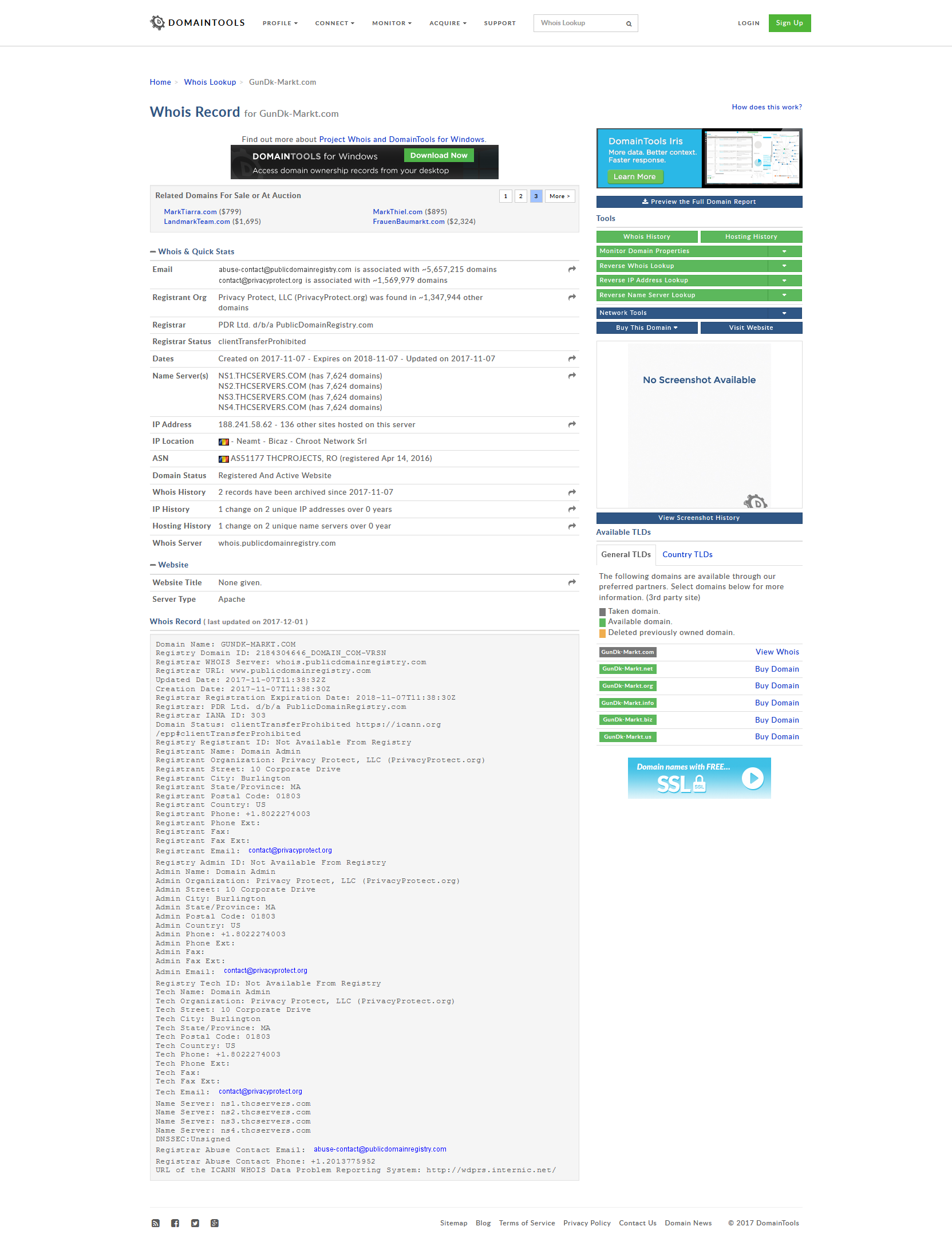Image resolution: width=952 pixels, height=1238 pixels.
Task: Click the share arrow in Website Title row
Action: point(571,582)
